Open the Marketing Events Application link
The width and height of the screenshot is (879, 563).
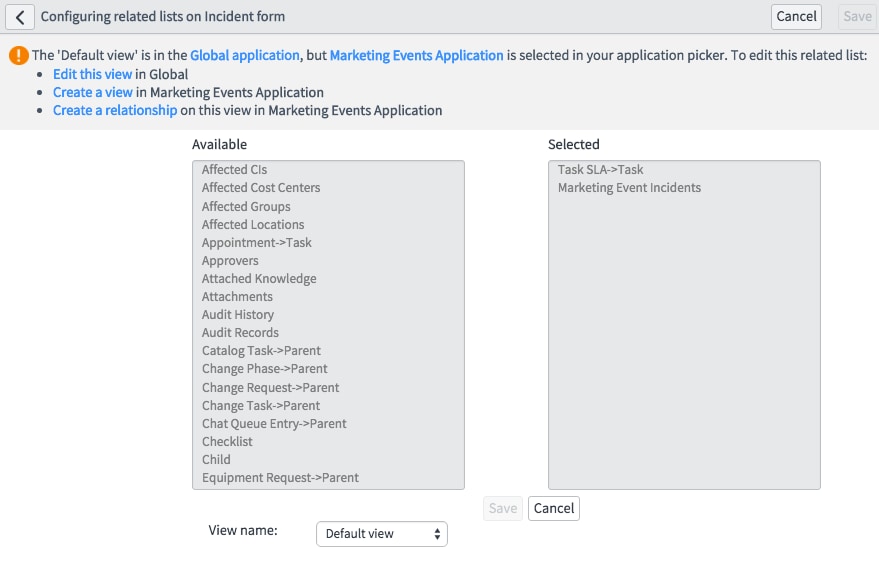click(416, 56)
